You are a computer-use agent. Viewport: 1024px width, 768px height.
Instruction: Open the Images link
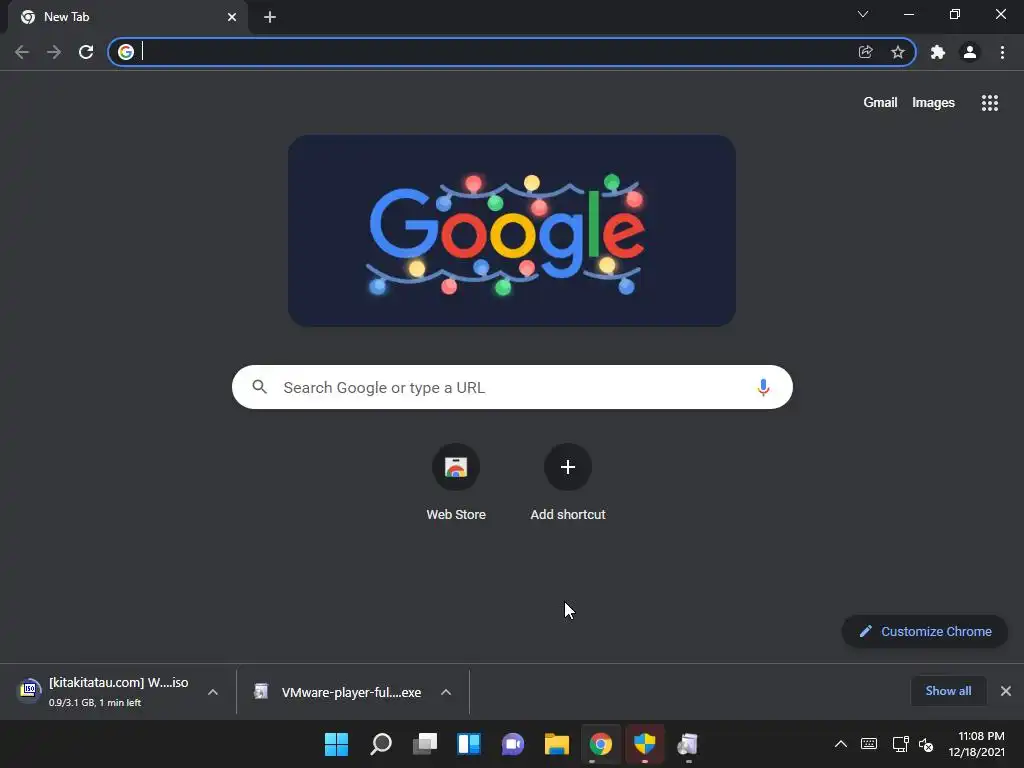933,103
